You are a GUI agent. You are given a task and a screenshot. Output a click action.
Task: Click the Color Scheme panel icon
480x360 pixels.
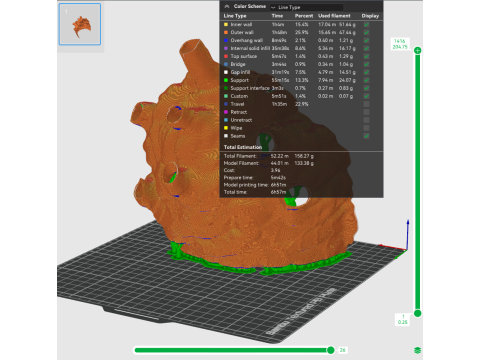pyautogui.click(x=227, y=6)
